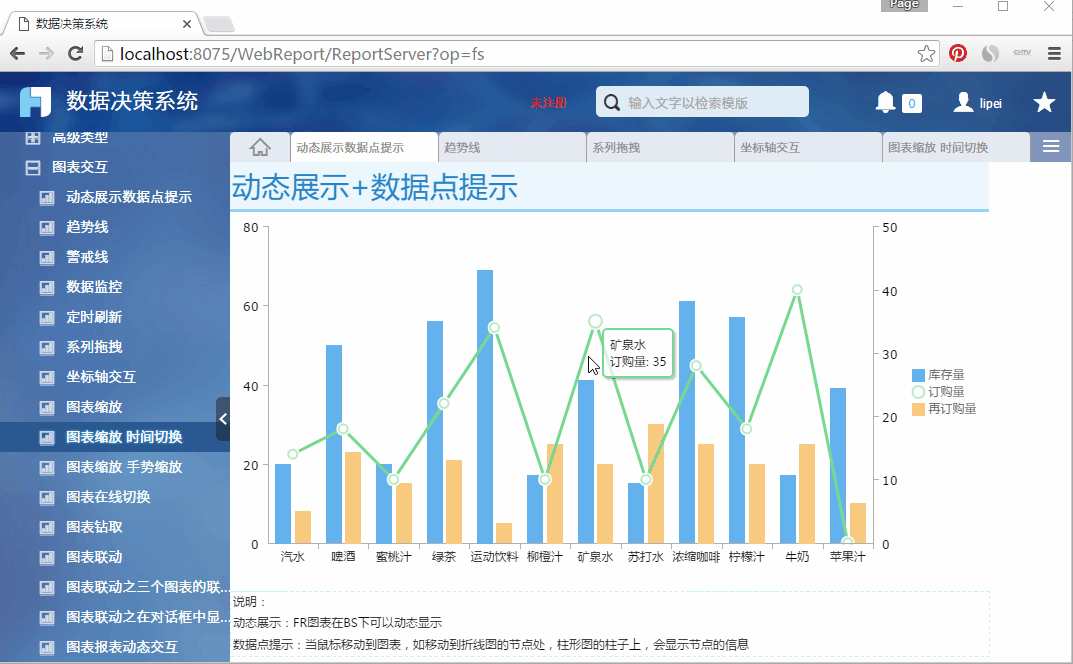
Task: Open the 图表钻取 demo from sidebar
Action: coord(92,527)
